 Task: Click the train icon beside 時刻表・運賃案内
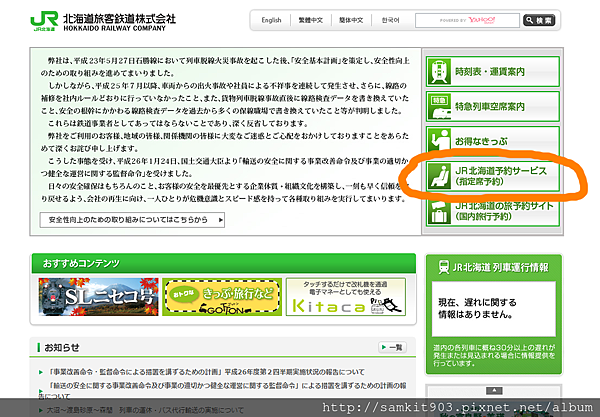(x=439, y=72)
